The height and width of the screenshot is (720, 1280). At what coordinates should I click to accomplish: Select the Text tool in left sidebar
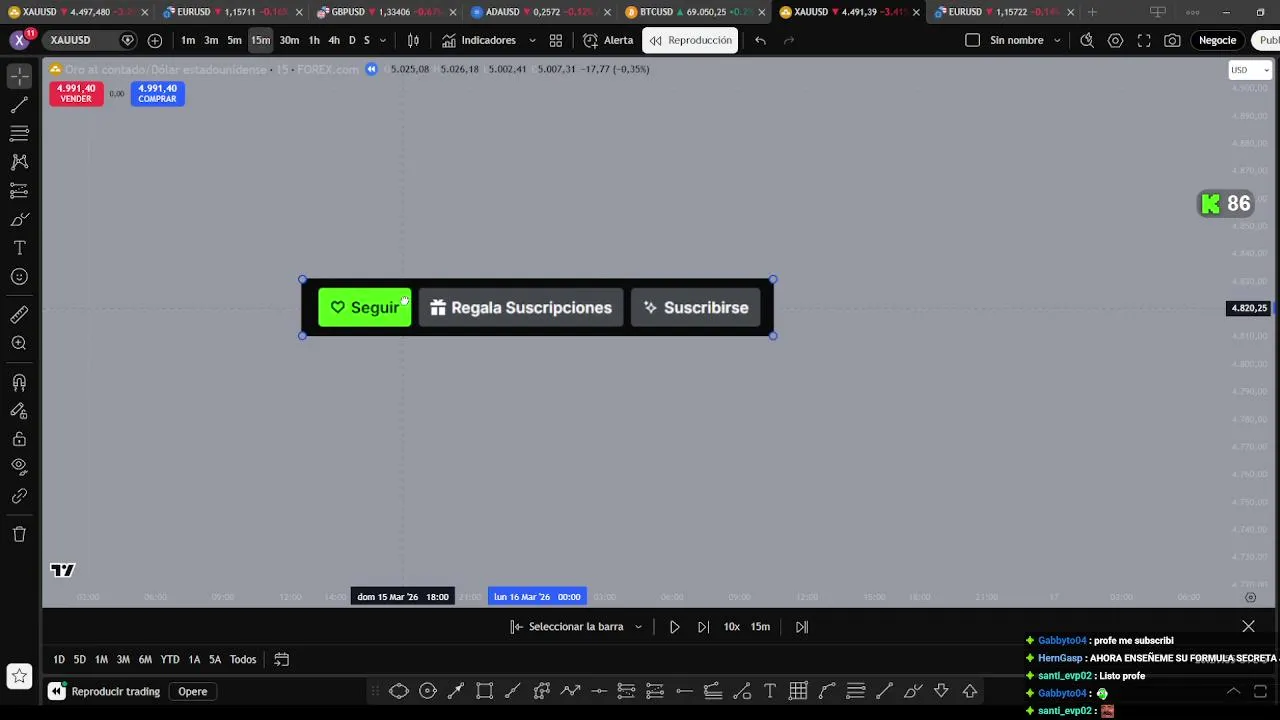[x=19, y=248]
